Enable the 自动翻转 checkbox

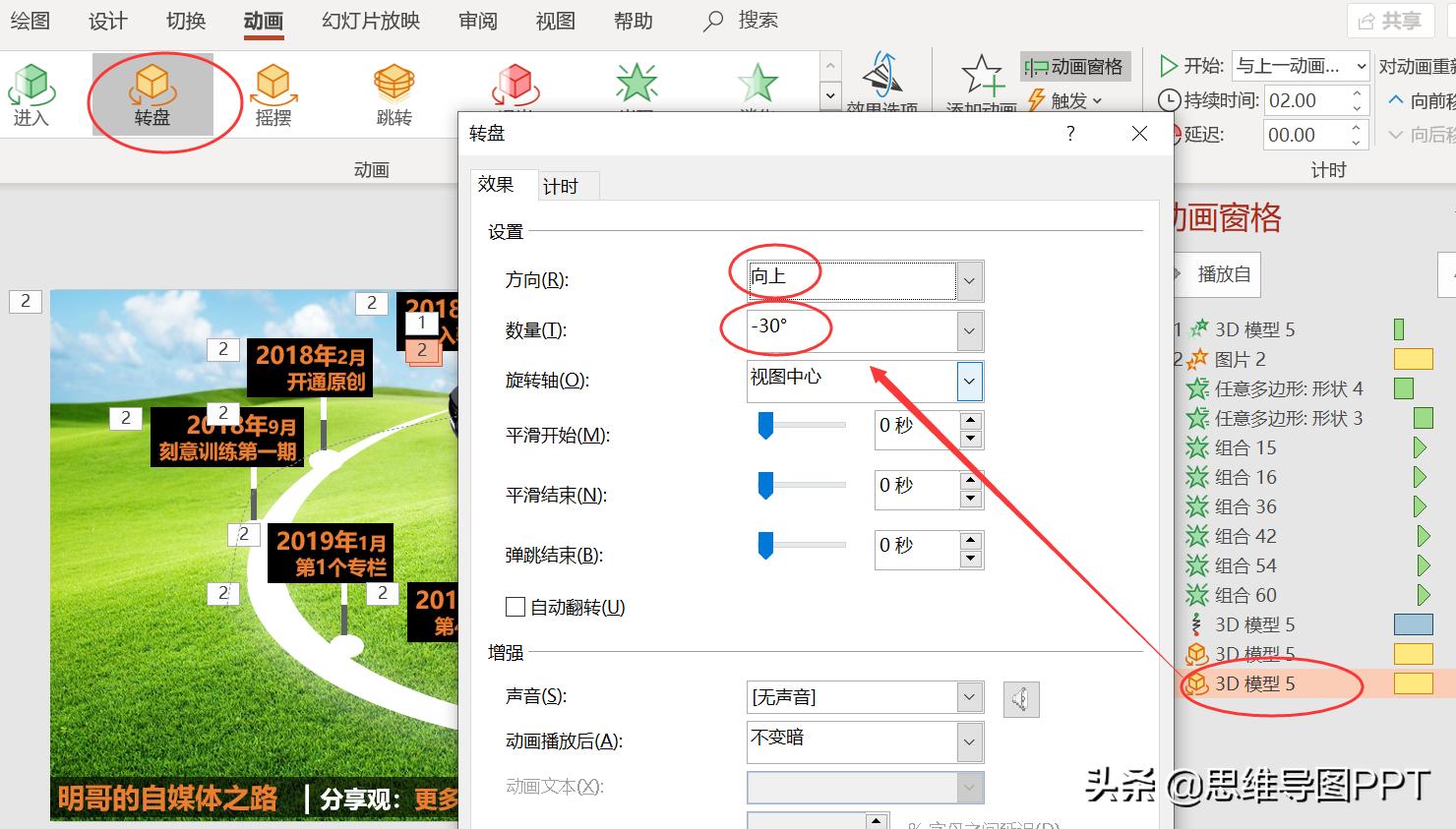(x=515, y=607)
